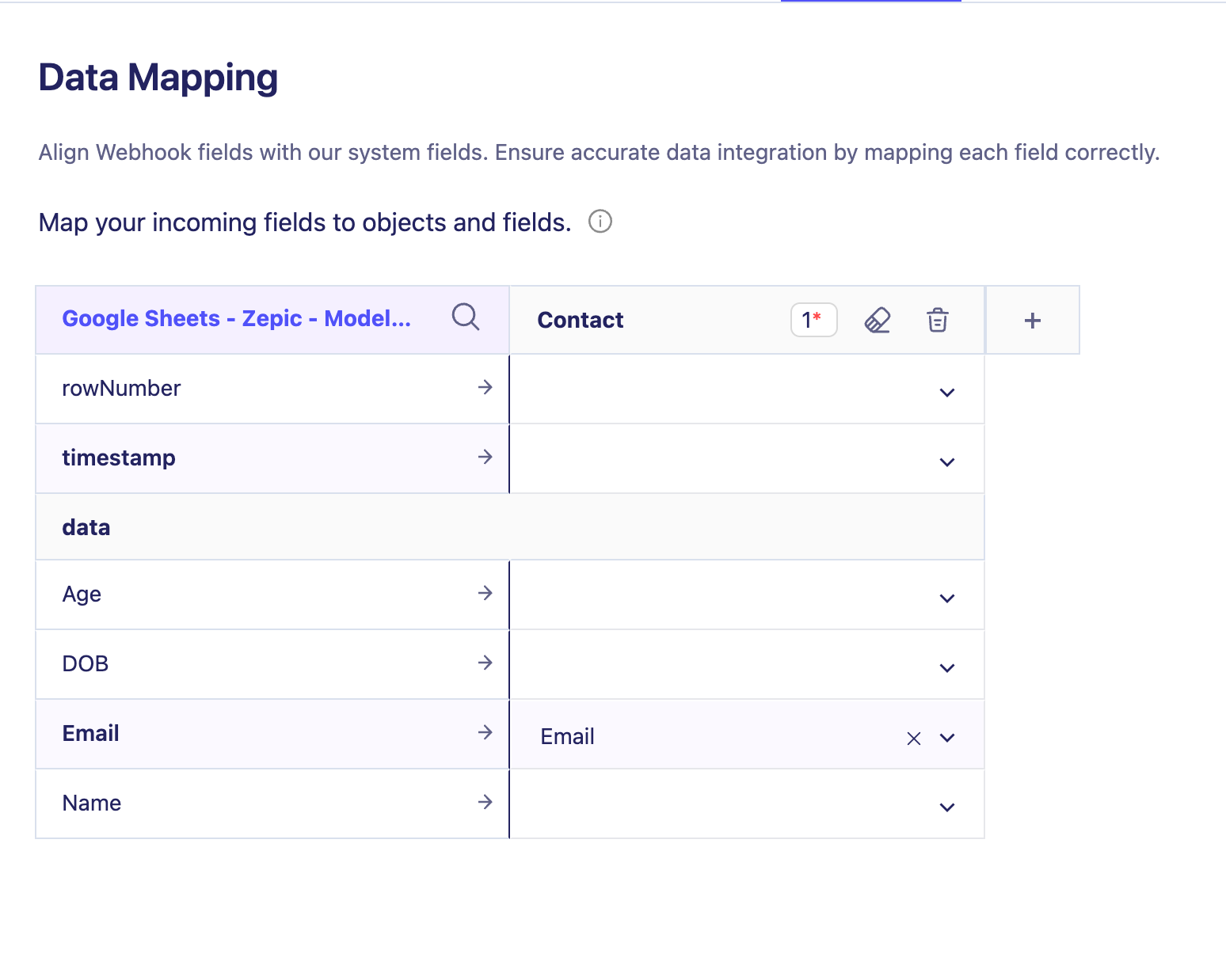Image resolution: width=1226 pixels, height=980 pixels.
Task: Delete the Contact object with trash icon
Action: coord(938,321)
